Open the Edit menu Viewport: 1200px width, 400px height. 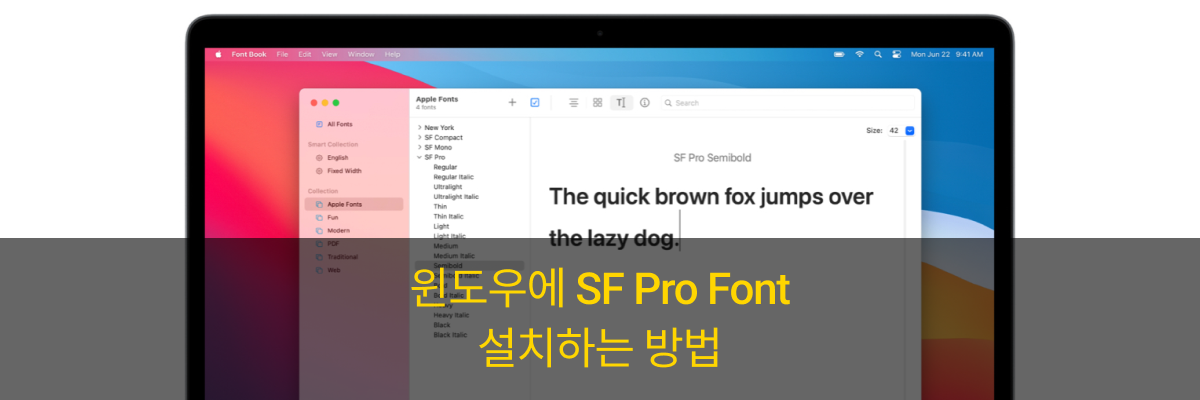tap(305, 54)
